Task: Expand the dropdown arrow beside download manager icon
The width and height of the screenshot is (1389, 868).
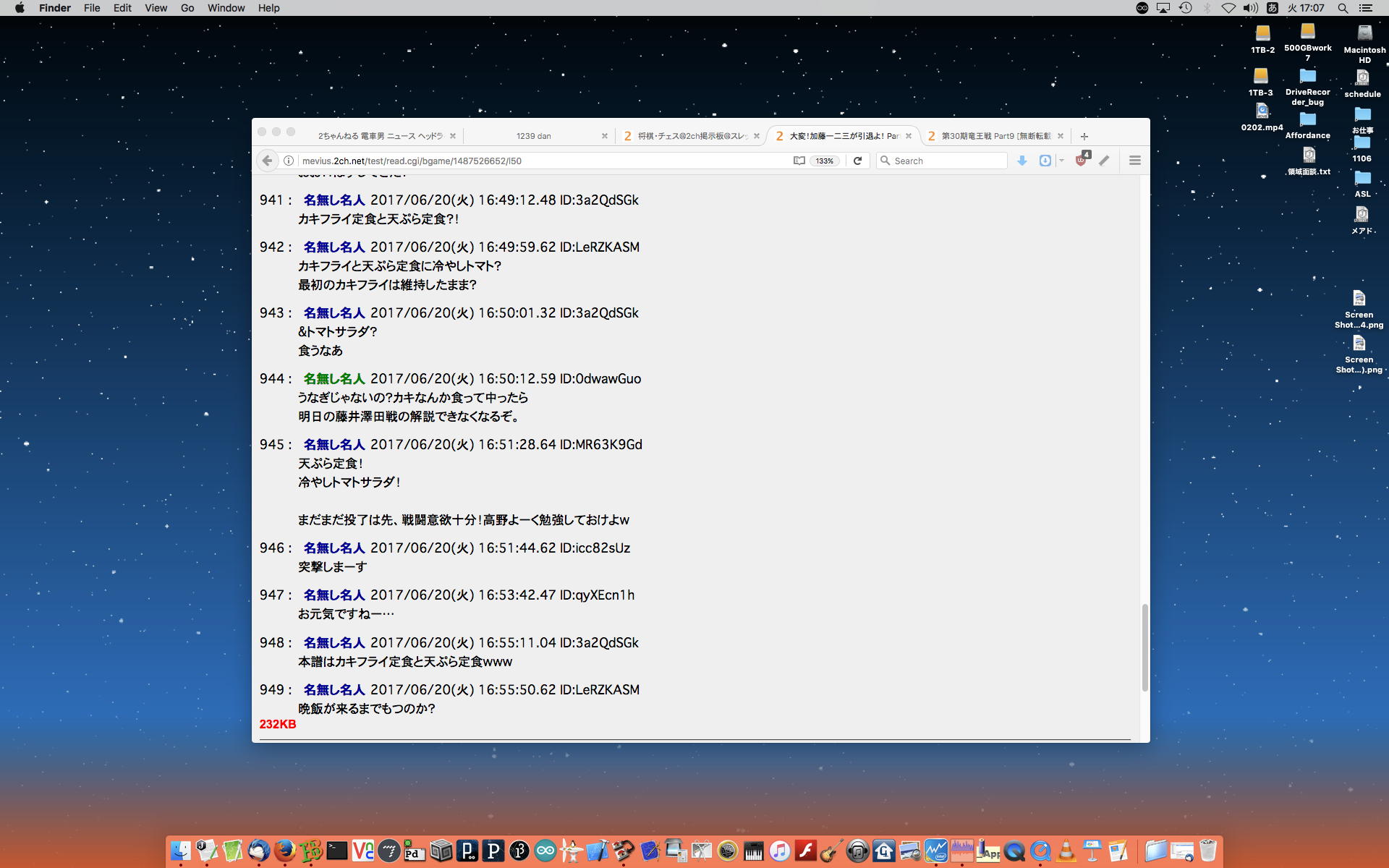Action: point(1061,161)
